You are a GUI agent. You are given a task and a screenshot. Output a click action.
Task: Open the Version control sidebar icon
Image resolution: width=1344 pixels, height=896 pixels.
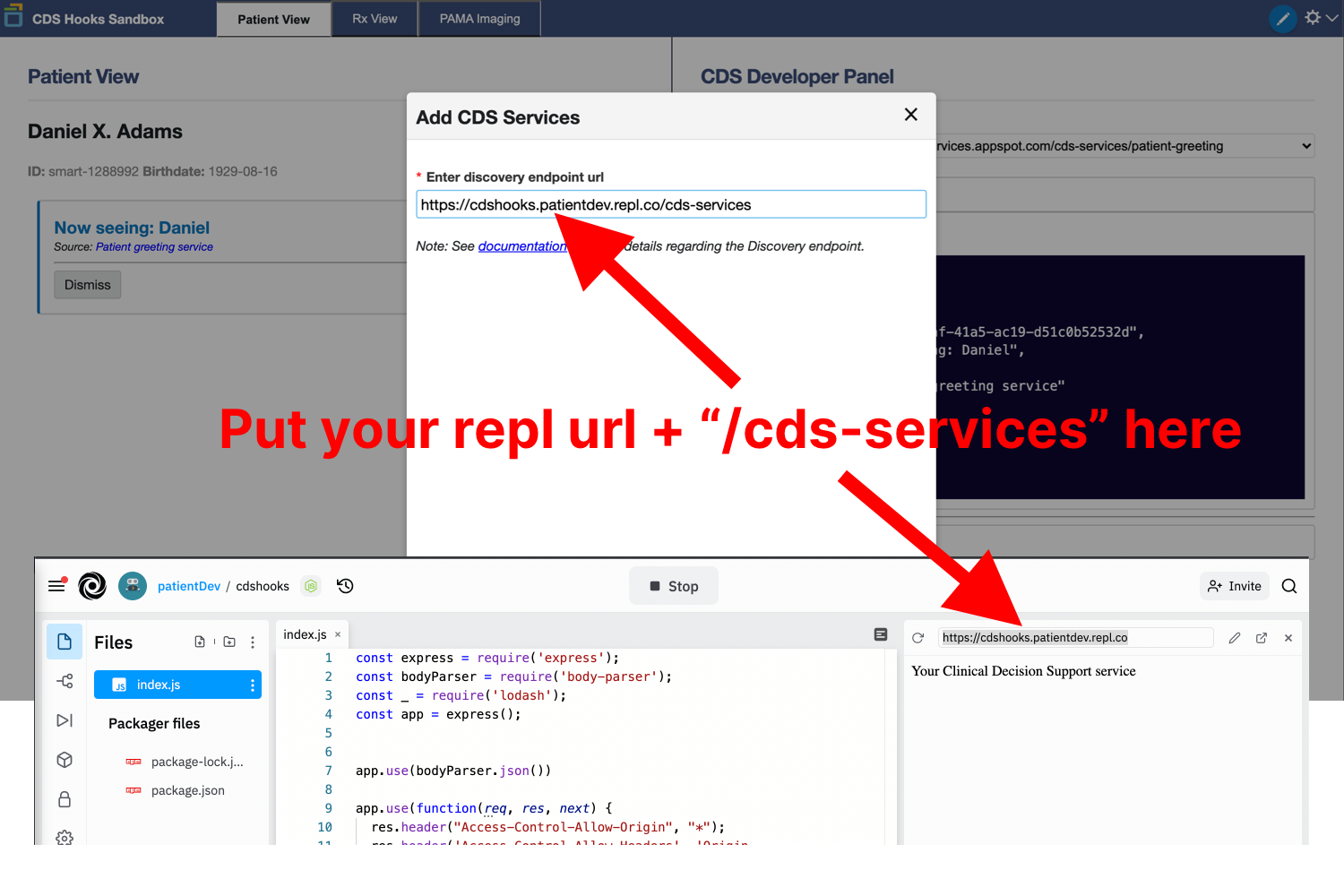[x=65, y=682]
